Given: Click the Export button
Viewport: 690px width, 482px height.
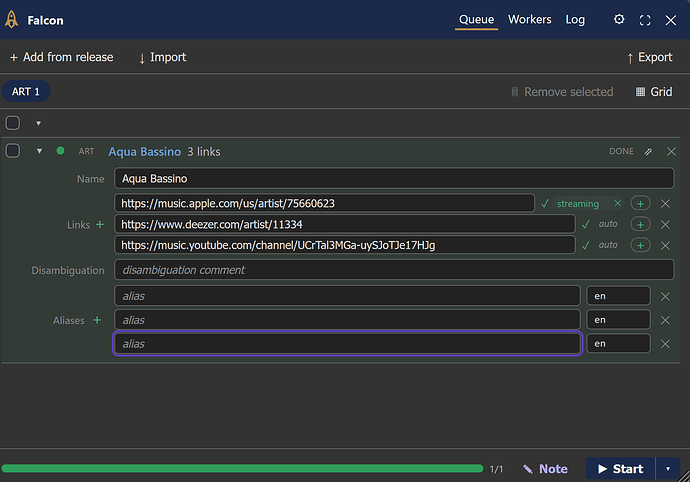Looking at the screenshot, I should point(650,57).
